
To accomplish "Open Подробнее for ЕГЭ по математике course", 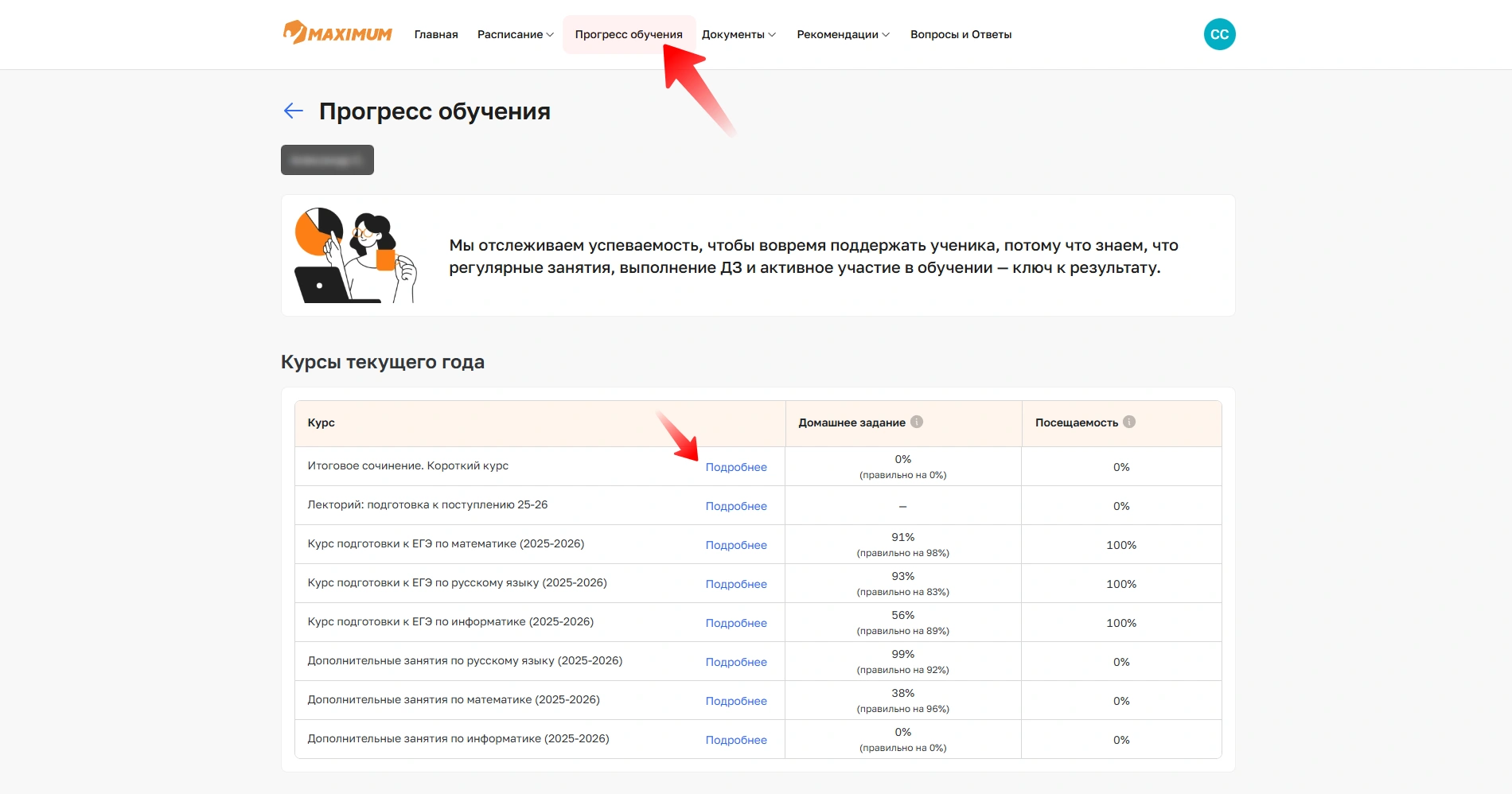I will click(x=736, y=545).
